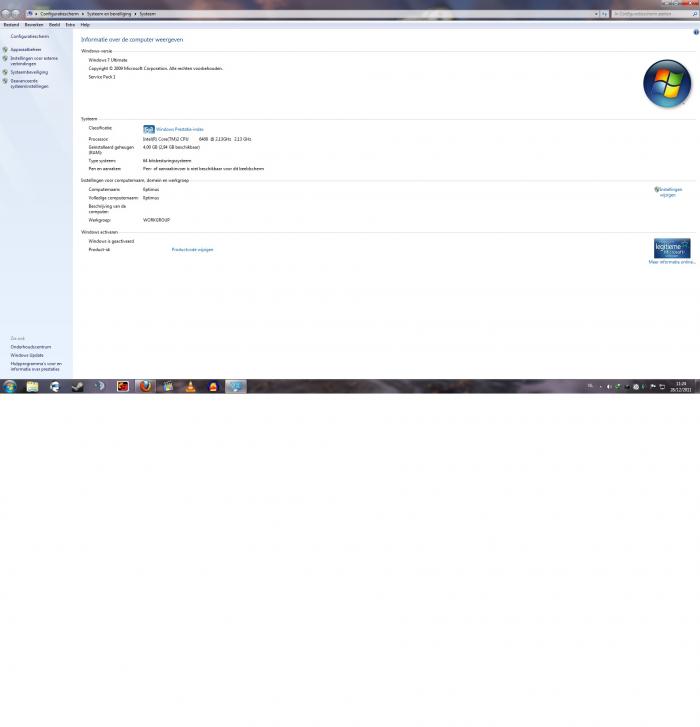The height and width of the screenshot is (727, 700).
Task: Click Productcode wijzigen link
Action: point(192,249)
